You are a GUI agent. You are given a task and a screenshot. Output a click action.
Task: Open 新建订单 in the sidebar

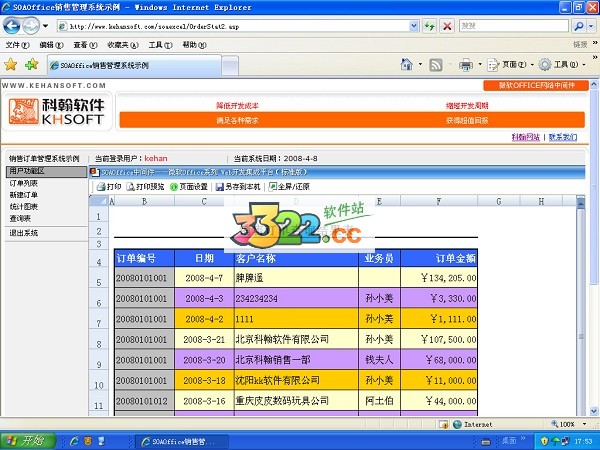(x=23, y=195)
